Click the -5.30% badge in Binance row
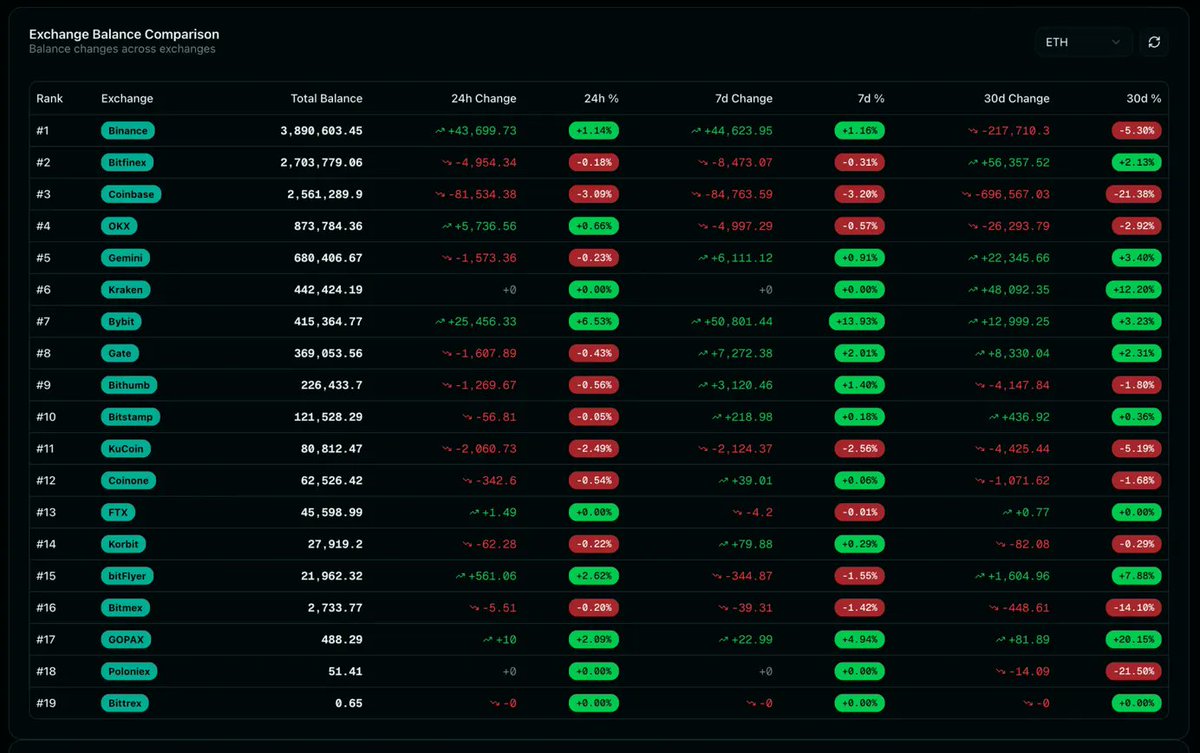 pos(1136,130)
